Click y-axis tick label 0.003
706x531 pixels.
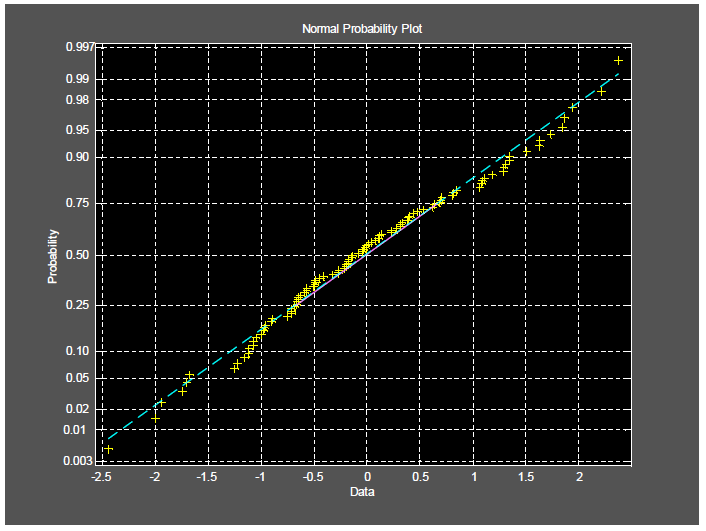pyautogui.click(x=79, y=461)
